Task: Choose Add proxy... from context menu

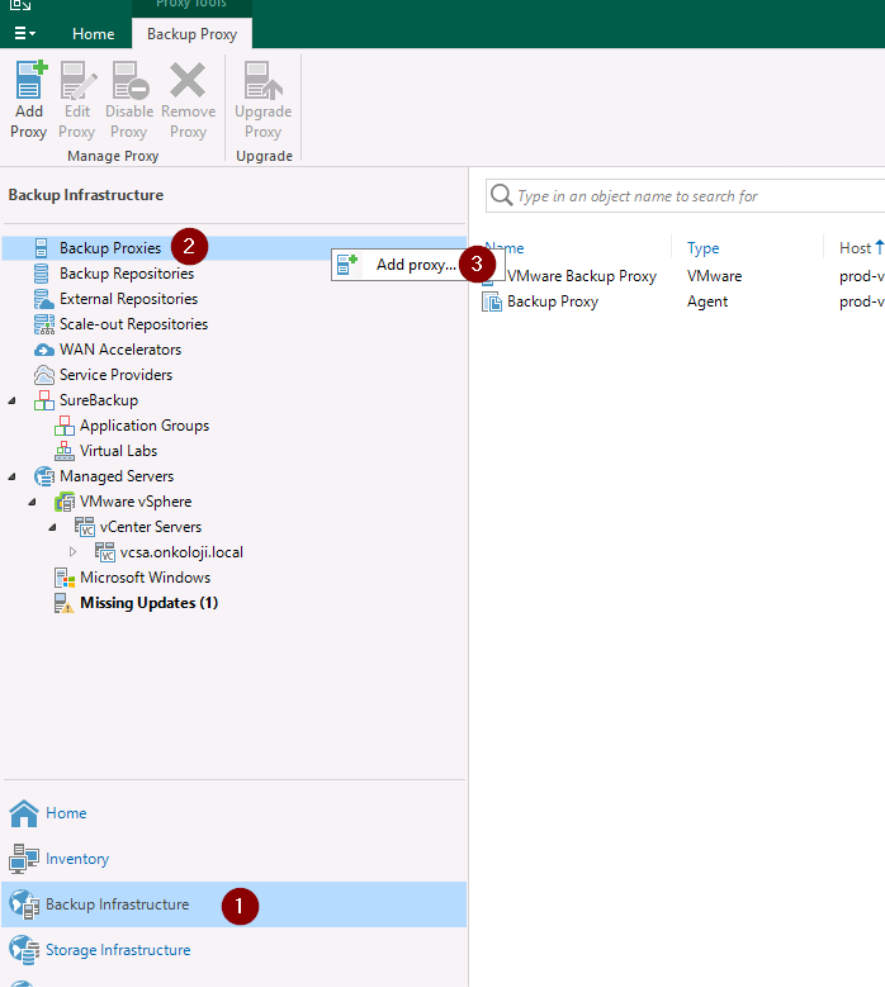Action: pos(416,264)
